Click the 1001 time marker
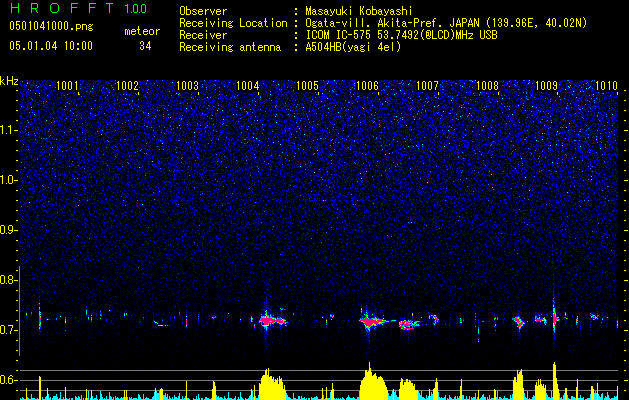Screen dimensions: 629x400 tap(67, 85)
